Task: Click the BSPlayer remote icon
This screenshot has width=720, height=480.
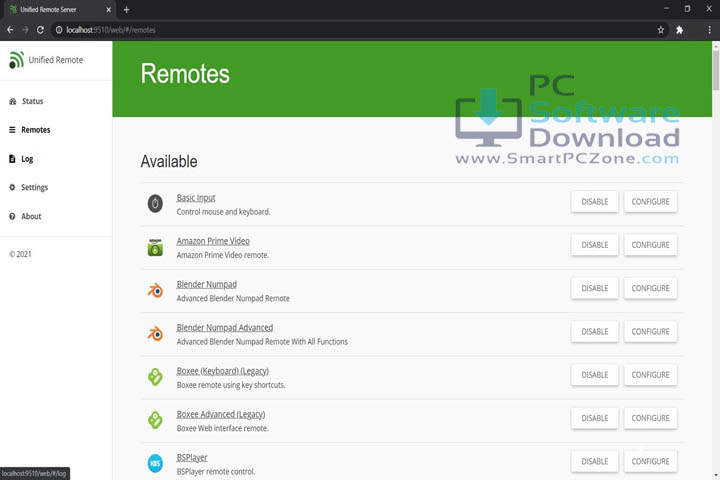Action: click(155, 463)
